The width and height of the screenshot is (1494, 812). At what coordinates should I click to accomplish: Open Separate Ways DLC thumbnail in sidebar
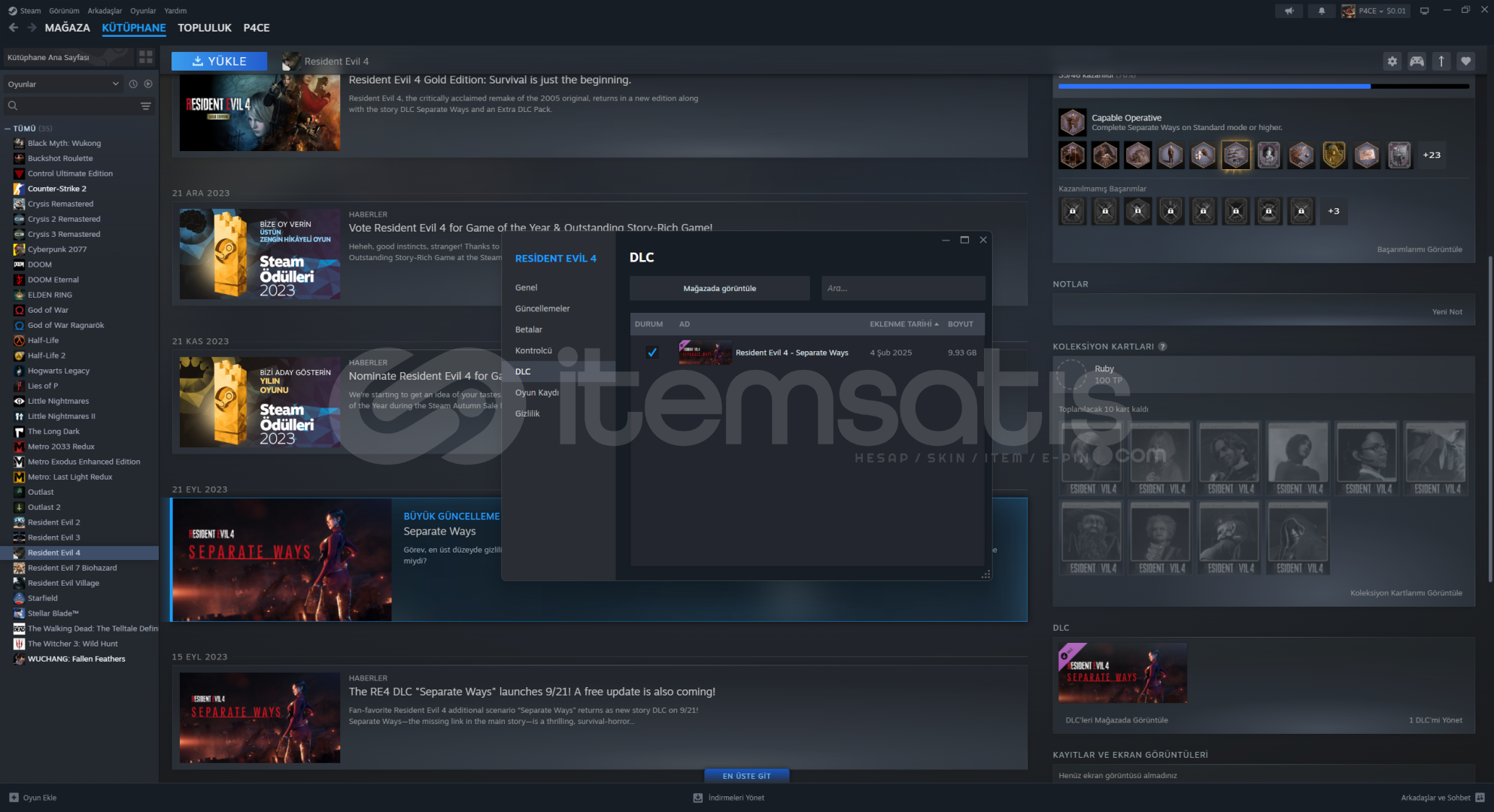point(1122,673)
